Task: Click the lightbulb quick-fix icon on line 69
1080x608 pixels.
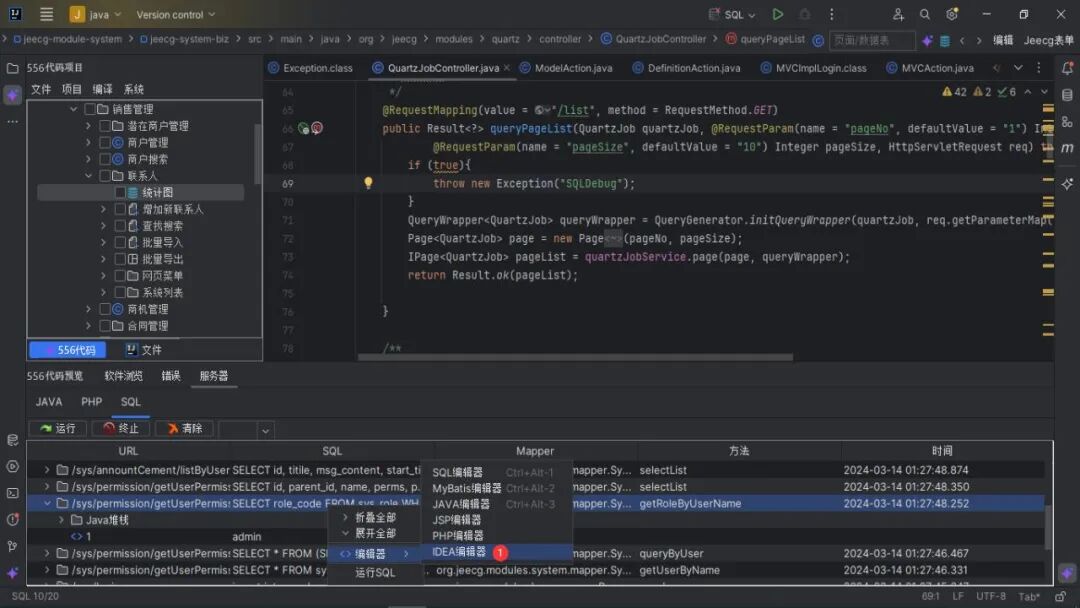Action: tap(368, 183)
